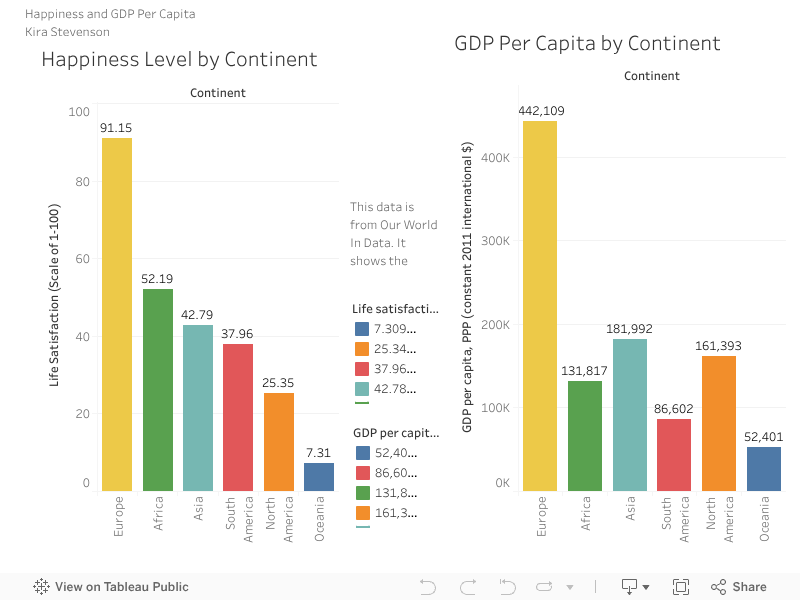Click the Redo arrow icon
Screen dimensions: 800x600
[467, 587]
